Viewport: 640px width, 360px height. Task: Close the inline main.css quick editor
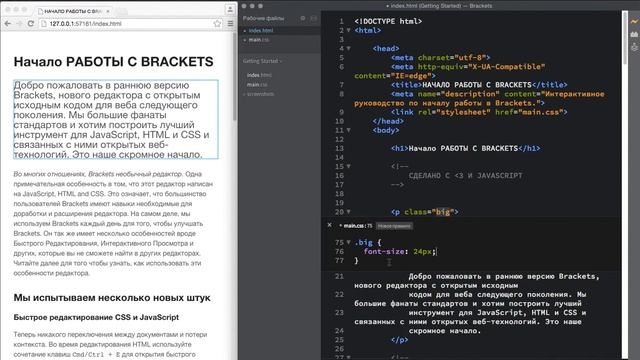point(329,224)
